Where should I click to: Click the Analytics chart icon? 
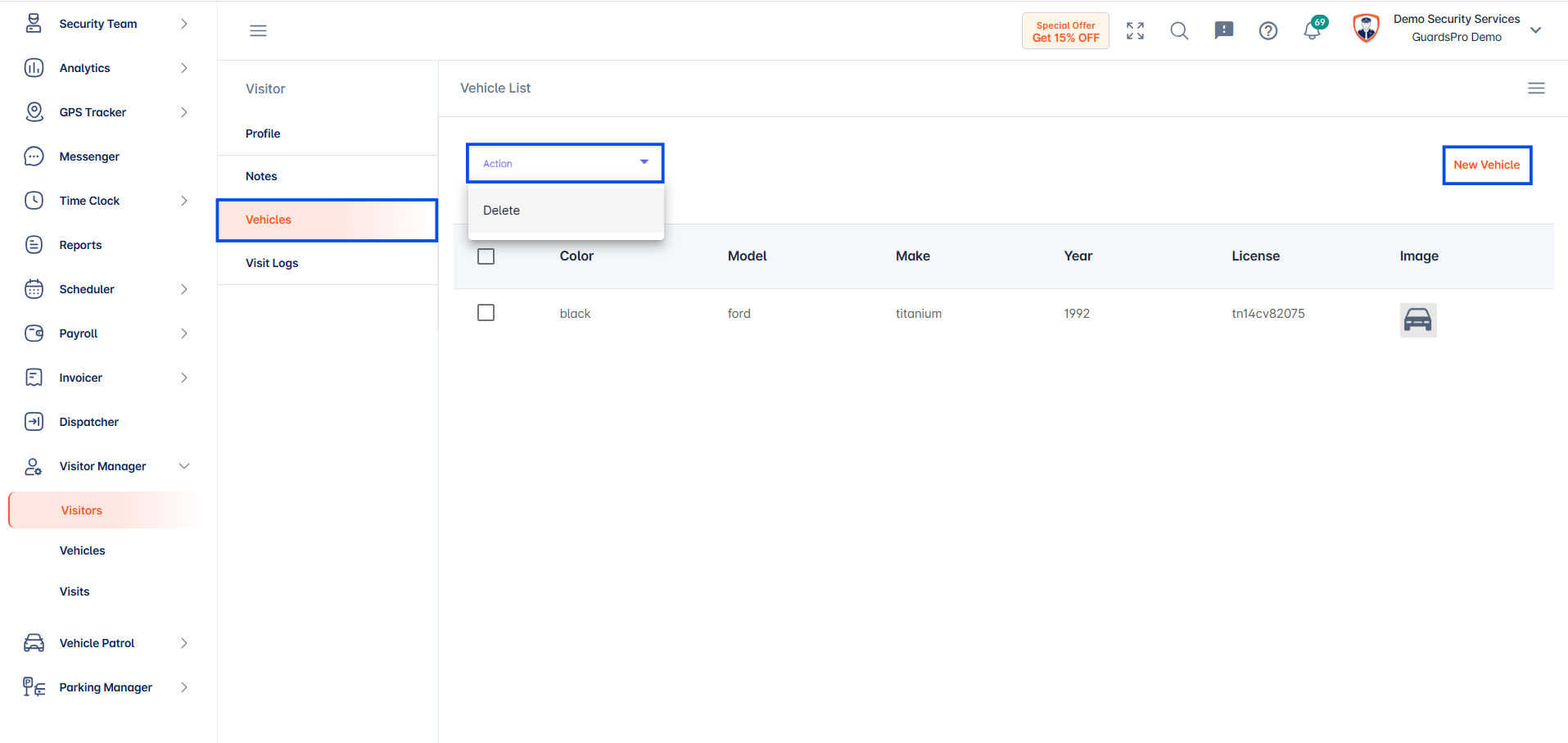point(34,68)
